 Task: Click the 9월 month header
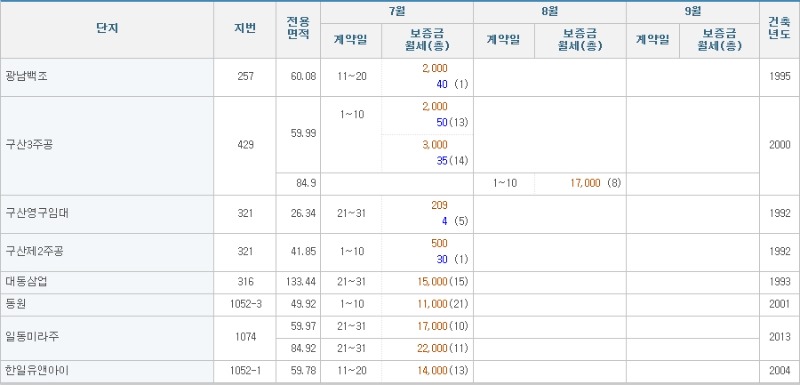tap(693, 12)
